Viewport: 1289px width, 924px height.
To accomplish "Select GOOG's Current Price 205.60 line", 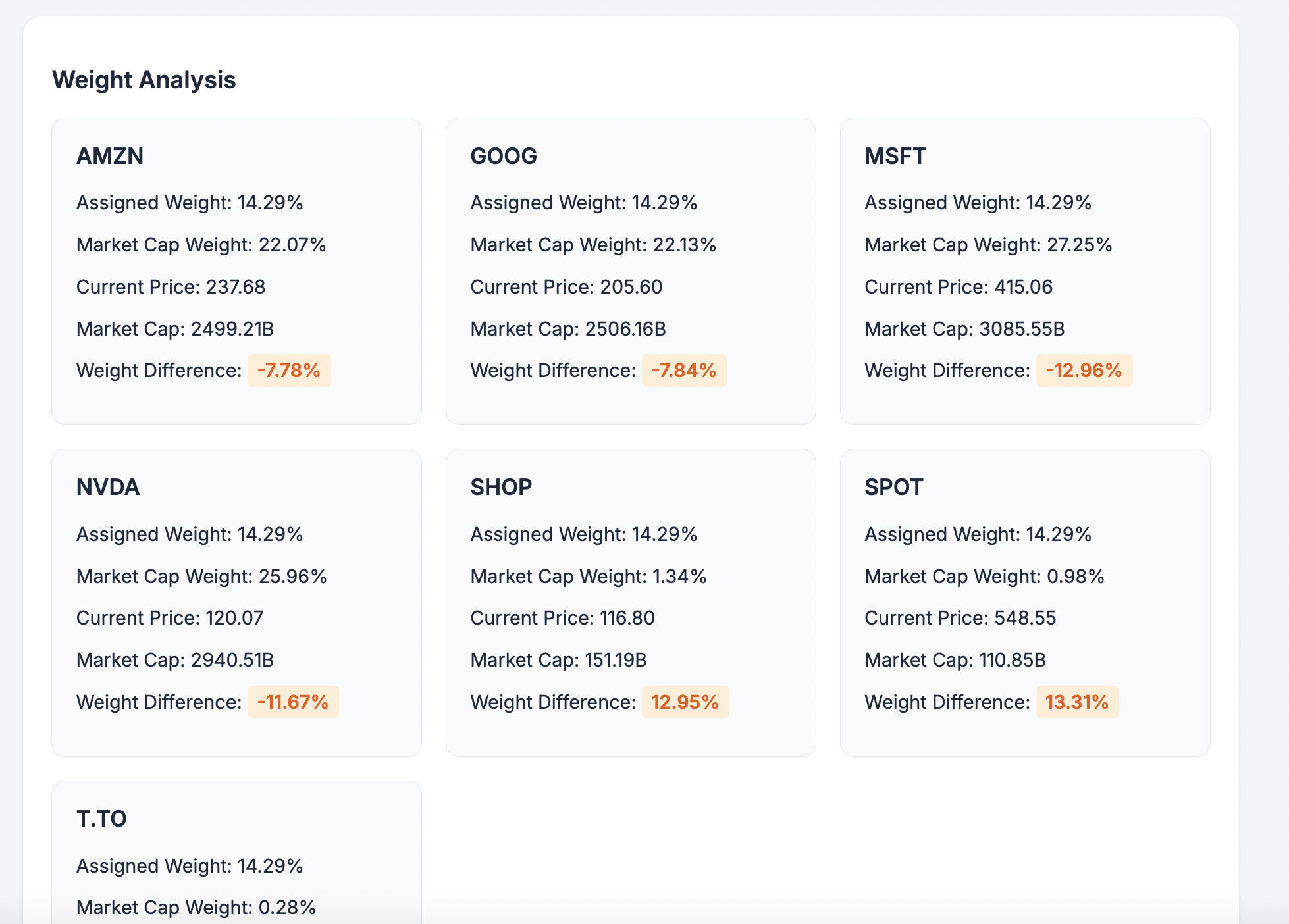I will (566, 287).
